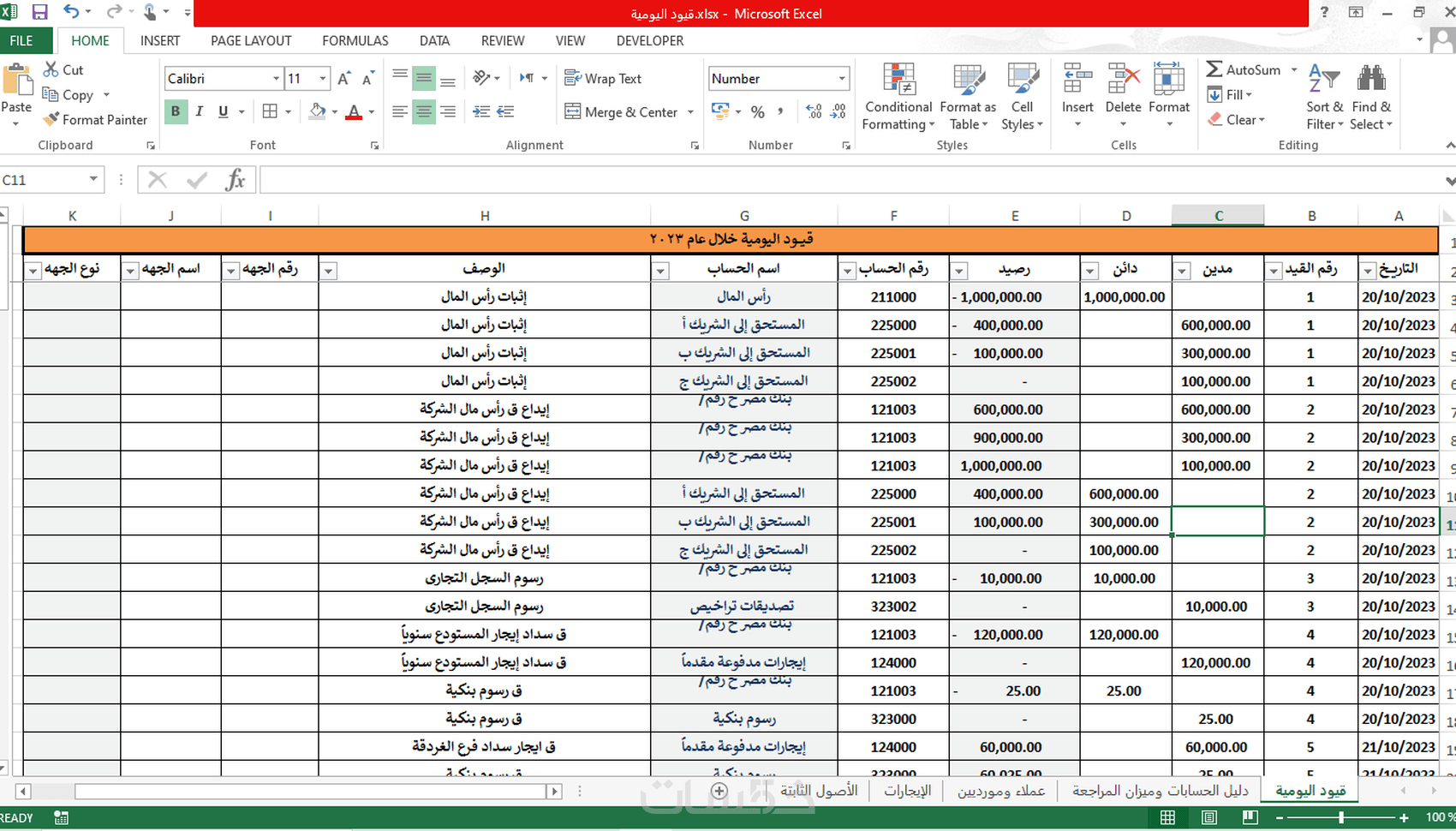Adjust the zoom slider handle
Screen dimensions: 1456x831
click(x=1341, y=817)
